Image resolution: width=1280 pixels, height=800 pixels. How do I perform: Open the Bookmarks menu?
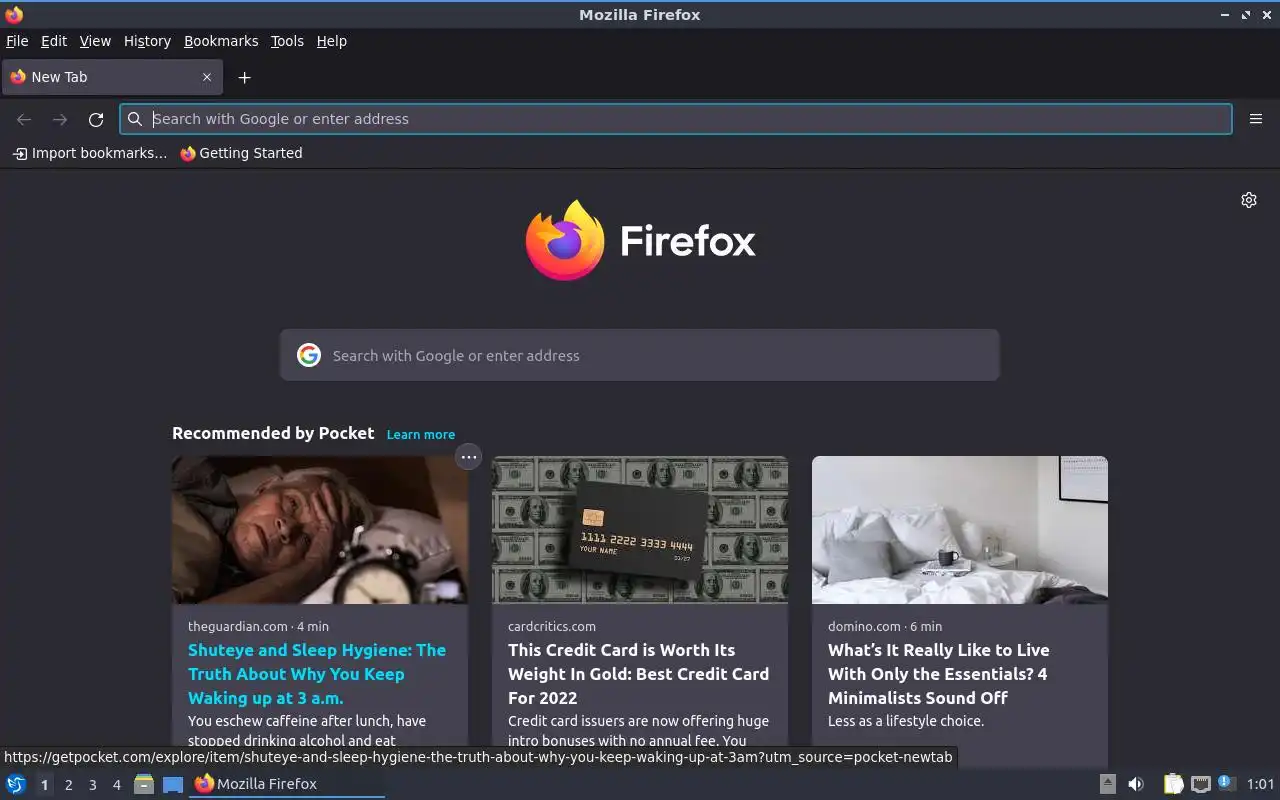click(x=221, y=41)
